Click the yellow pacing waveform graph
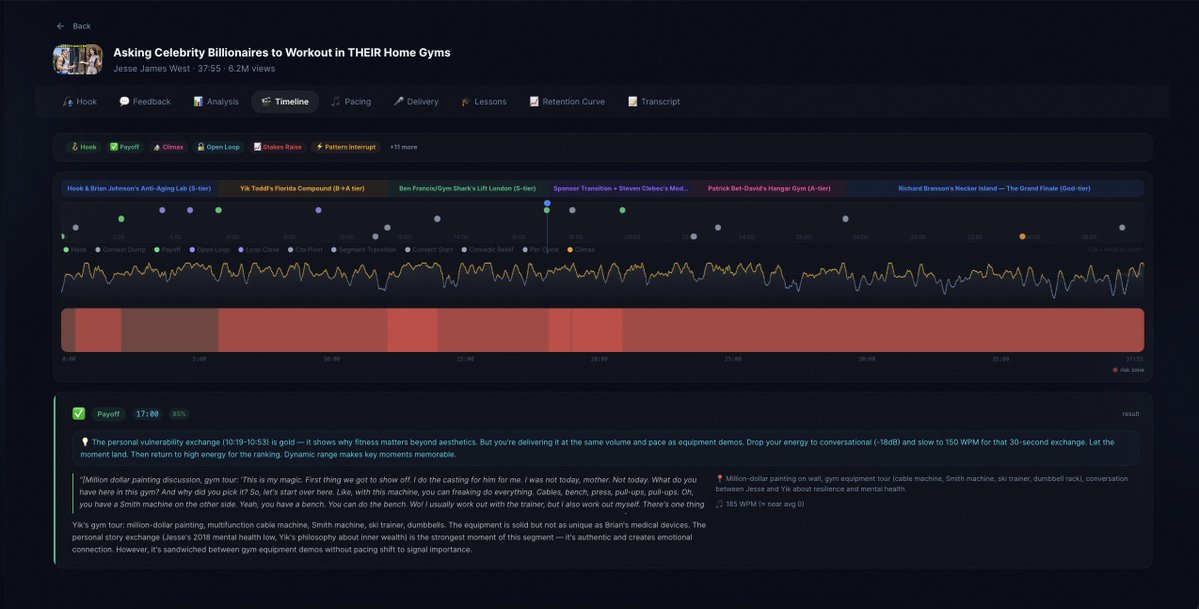 pyautogui.click(x=603, y=278)
